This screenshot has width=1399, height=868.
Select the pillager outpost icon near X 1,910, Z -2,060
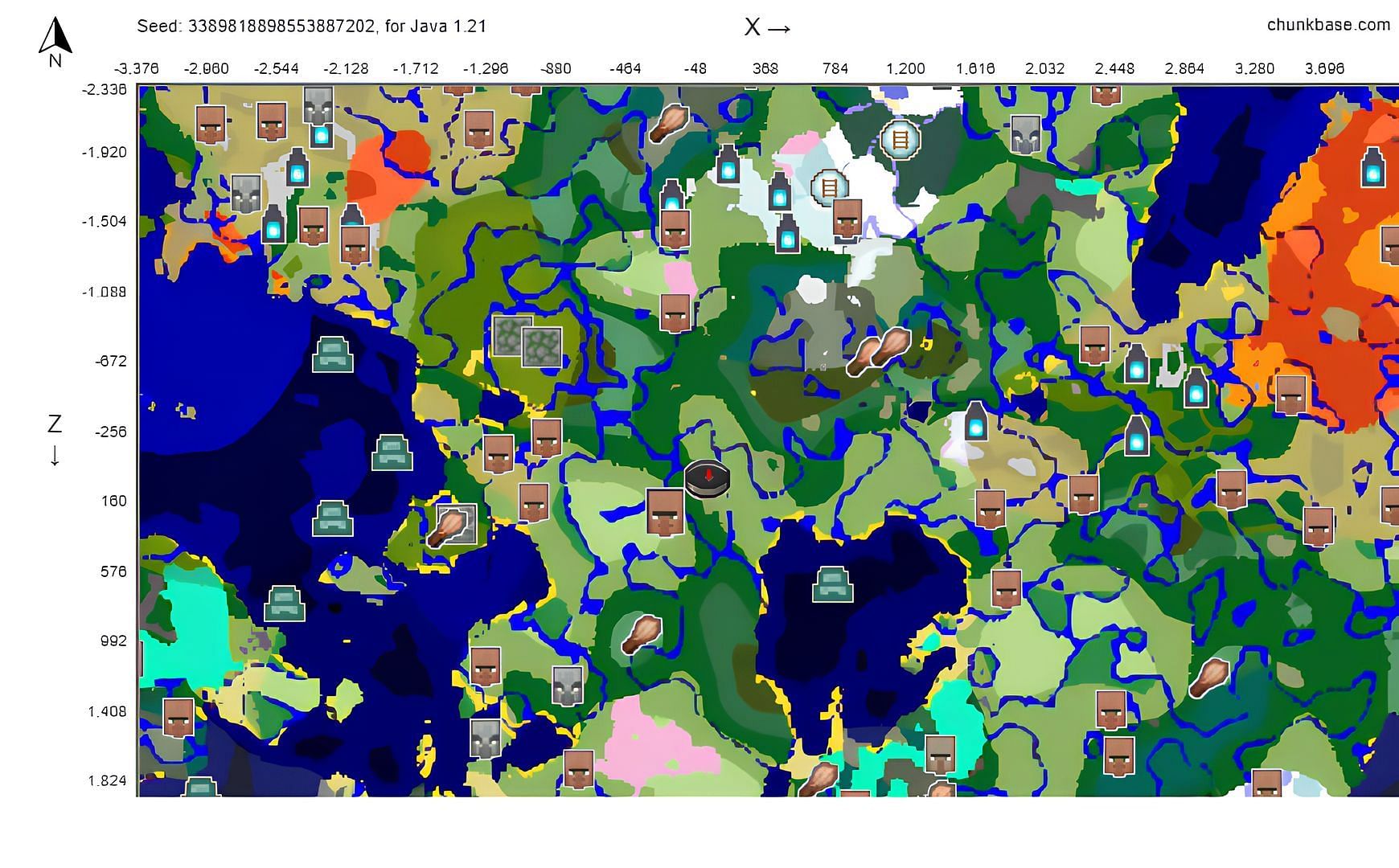pos(1025,134)
